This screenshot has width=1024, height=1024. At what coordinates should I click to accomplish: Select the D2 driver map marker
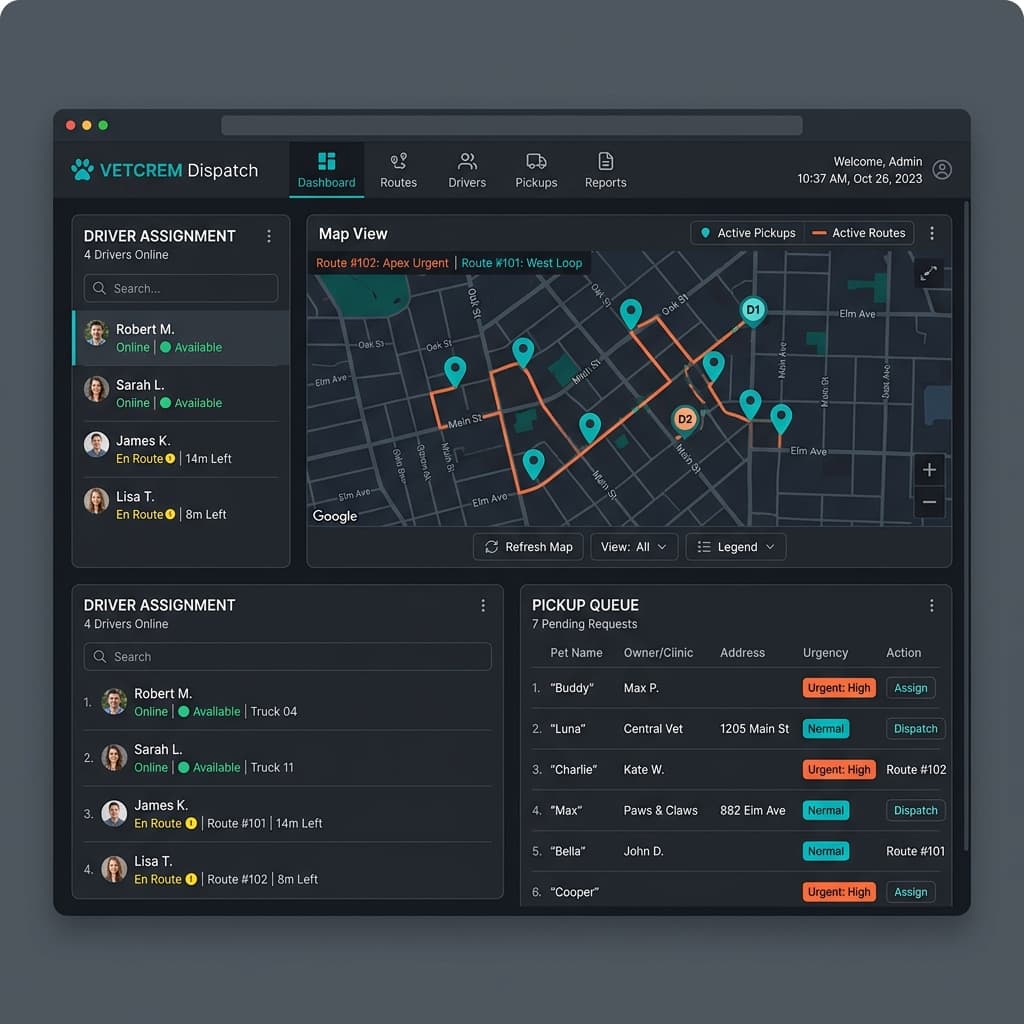tap(685, 420)
